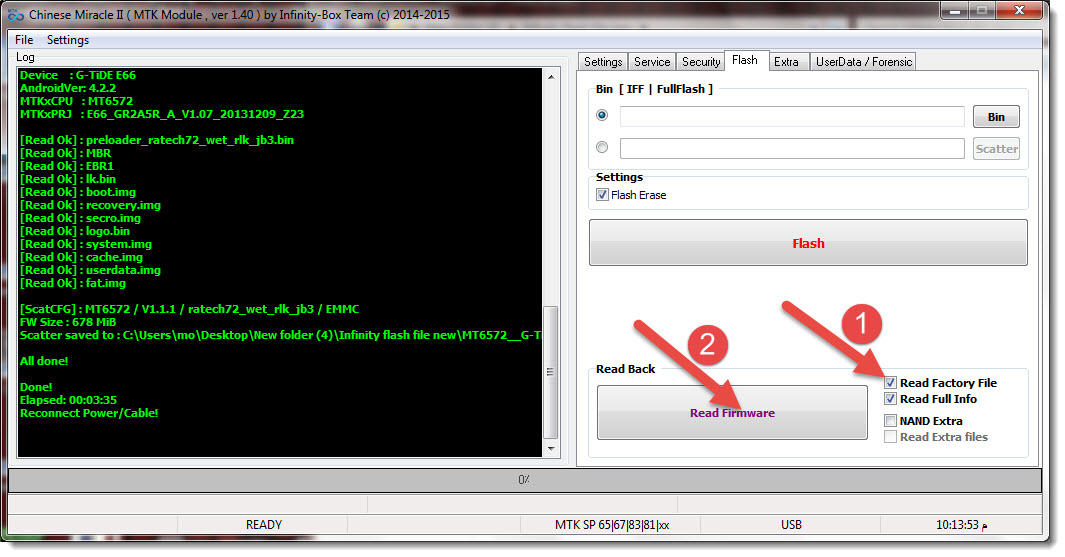Click the '[Read Ok] : userdata.img' log line
The height and width of the screenshot is (557, 1065).
coord(90,270)
